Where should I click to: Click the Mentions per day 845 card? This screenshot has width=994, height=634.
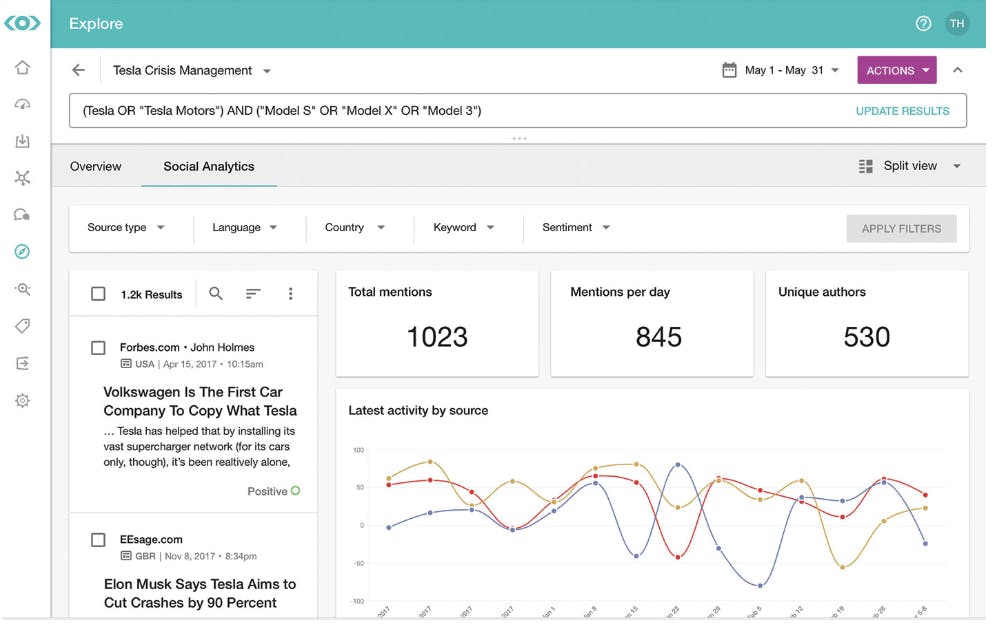[x=652, y=323]
